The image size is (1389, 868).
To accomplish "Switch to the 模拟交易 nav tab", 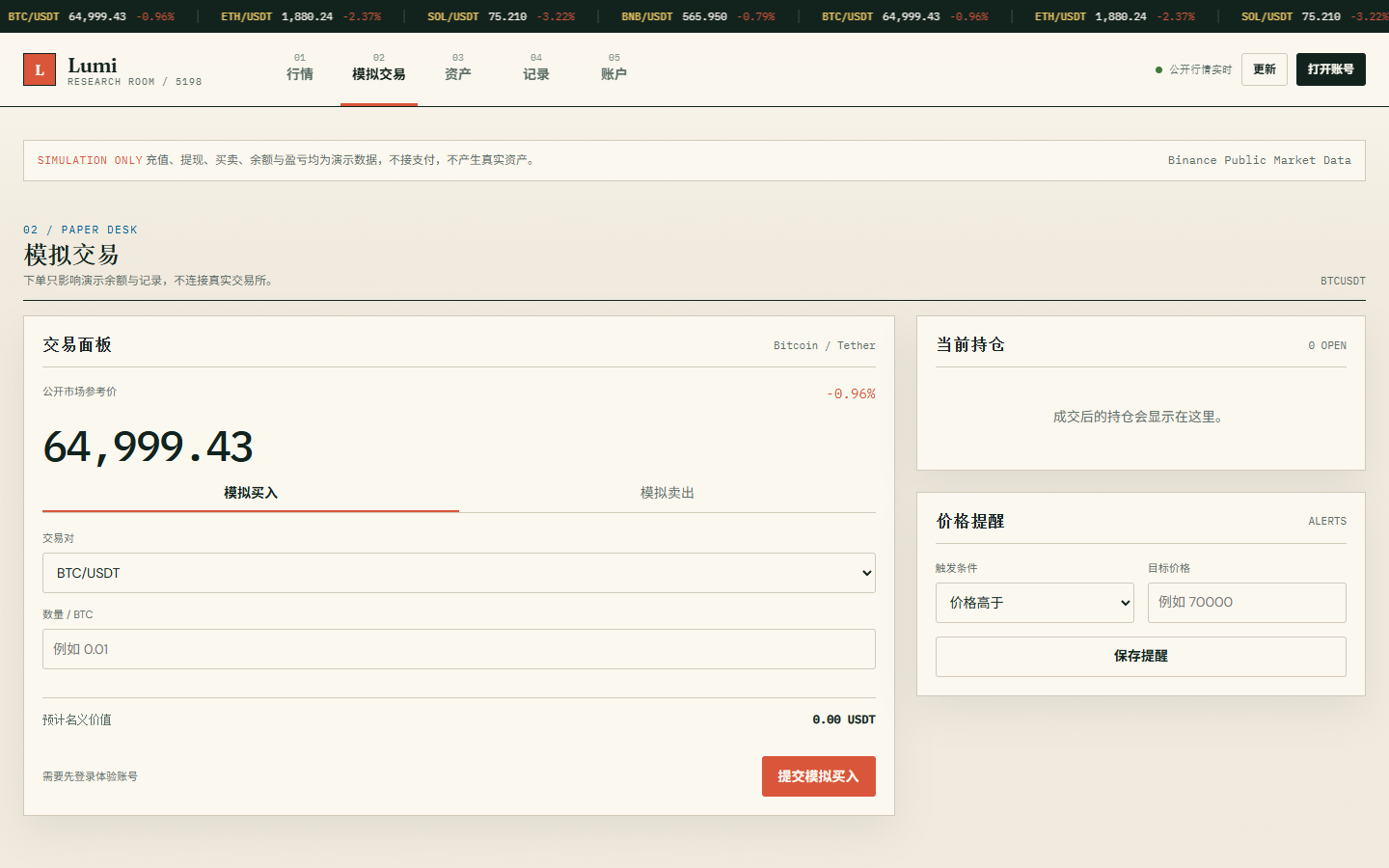I will pyautogui.click(x=379, y=68).
